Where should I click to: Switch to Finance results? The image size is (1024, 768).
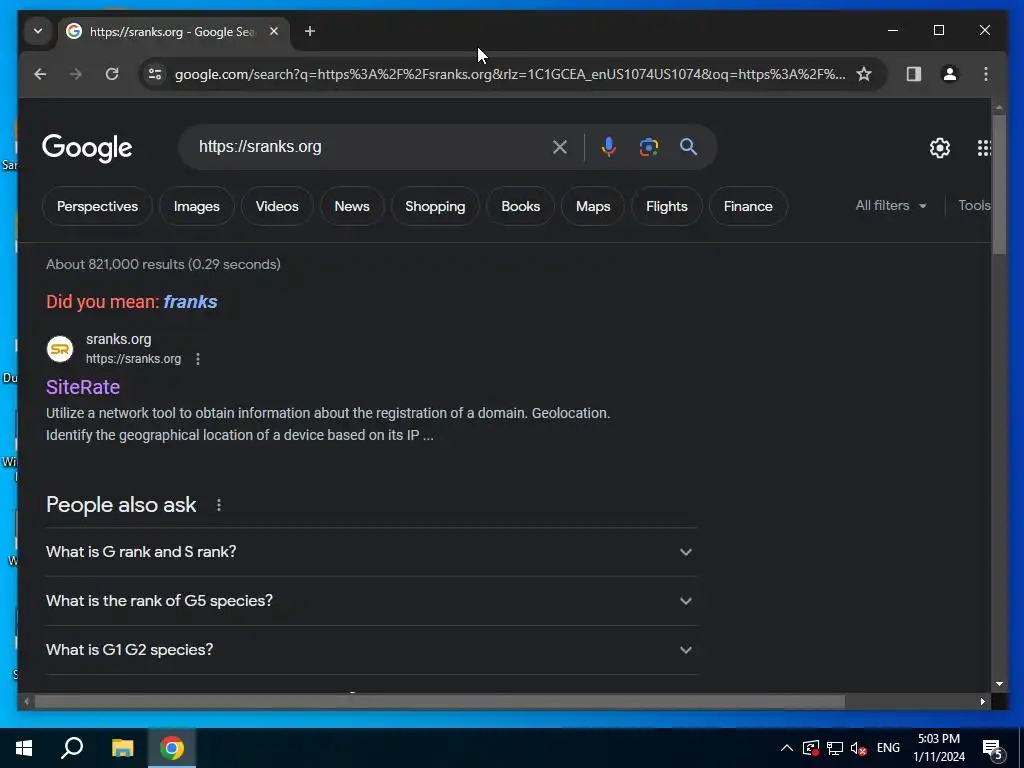(x=748, y=206)
